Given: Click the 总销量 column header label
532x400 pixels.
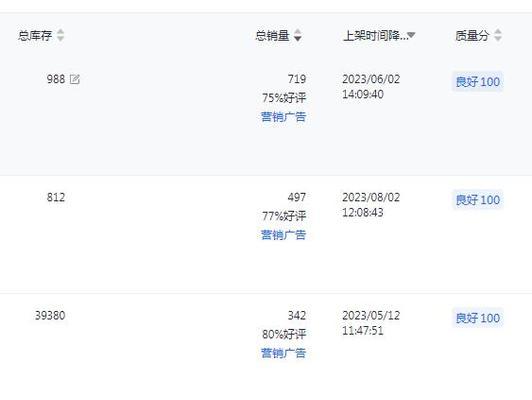Looking at the screenshot, I should click(272, 35).
